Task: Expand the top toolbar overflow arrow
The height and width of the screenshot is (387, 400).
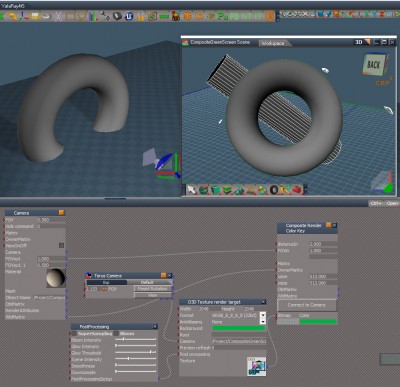Action: click(x=277, y=16)
